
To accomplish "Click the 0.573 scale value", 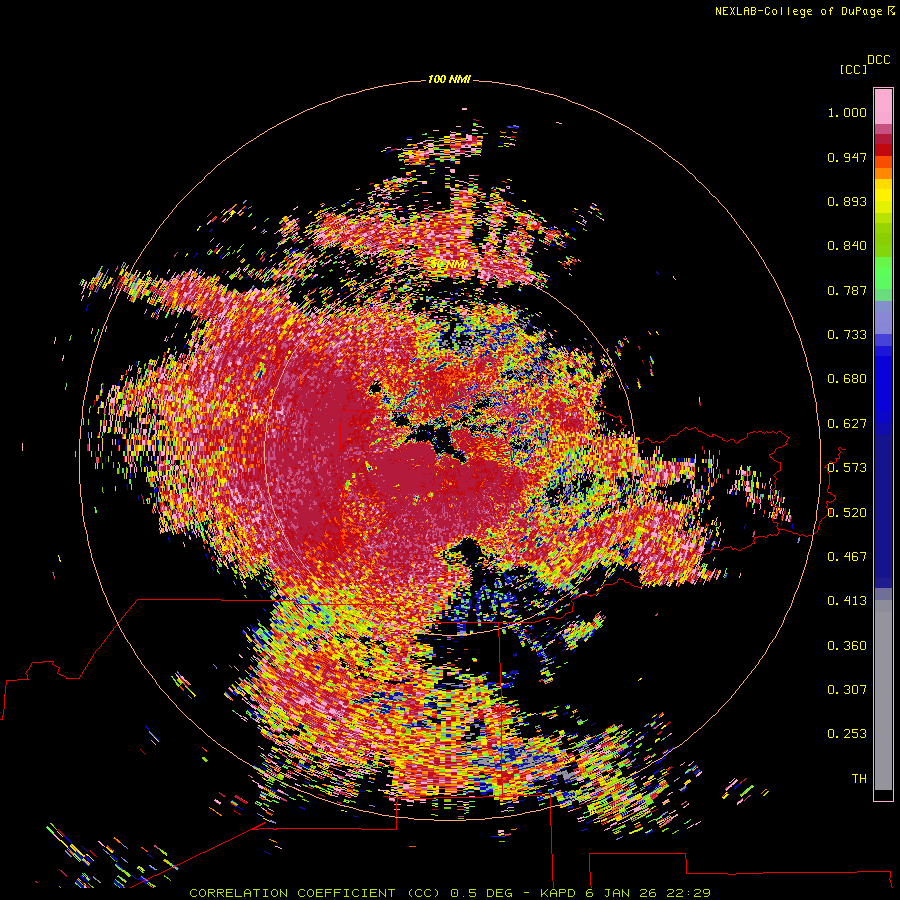I will [x=847, y=468].
